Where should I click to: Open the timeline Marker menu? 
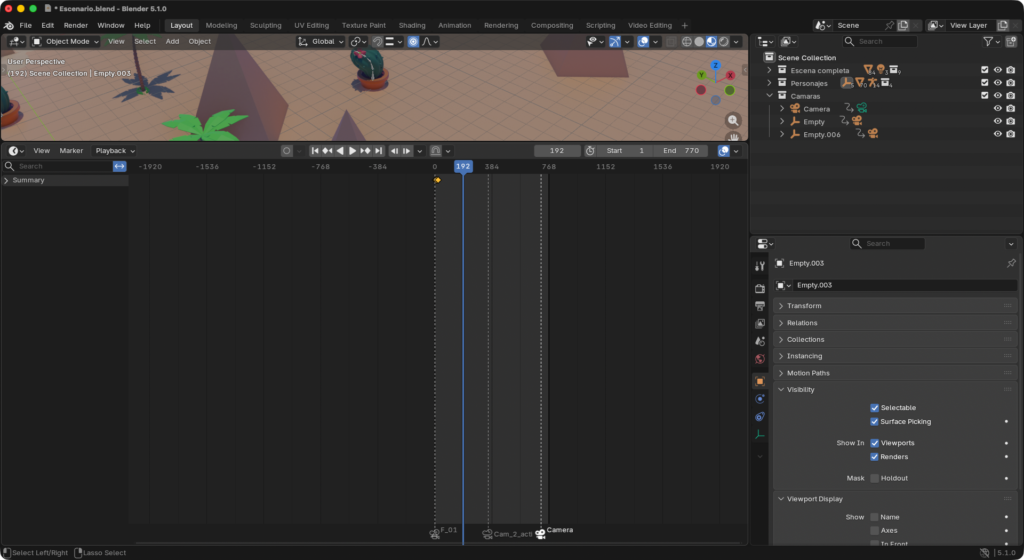click(x=71, y=151)
